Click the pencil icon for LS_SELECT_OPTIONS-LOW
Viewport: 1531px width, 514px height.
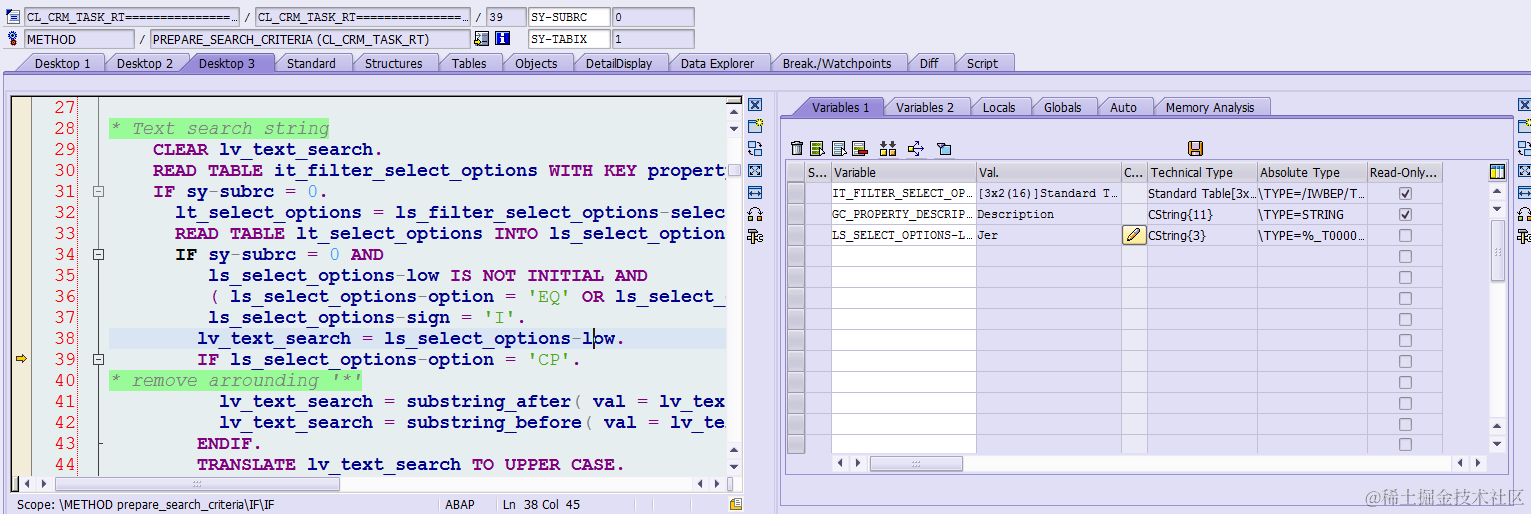coord(1134,235)
